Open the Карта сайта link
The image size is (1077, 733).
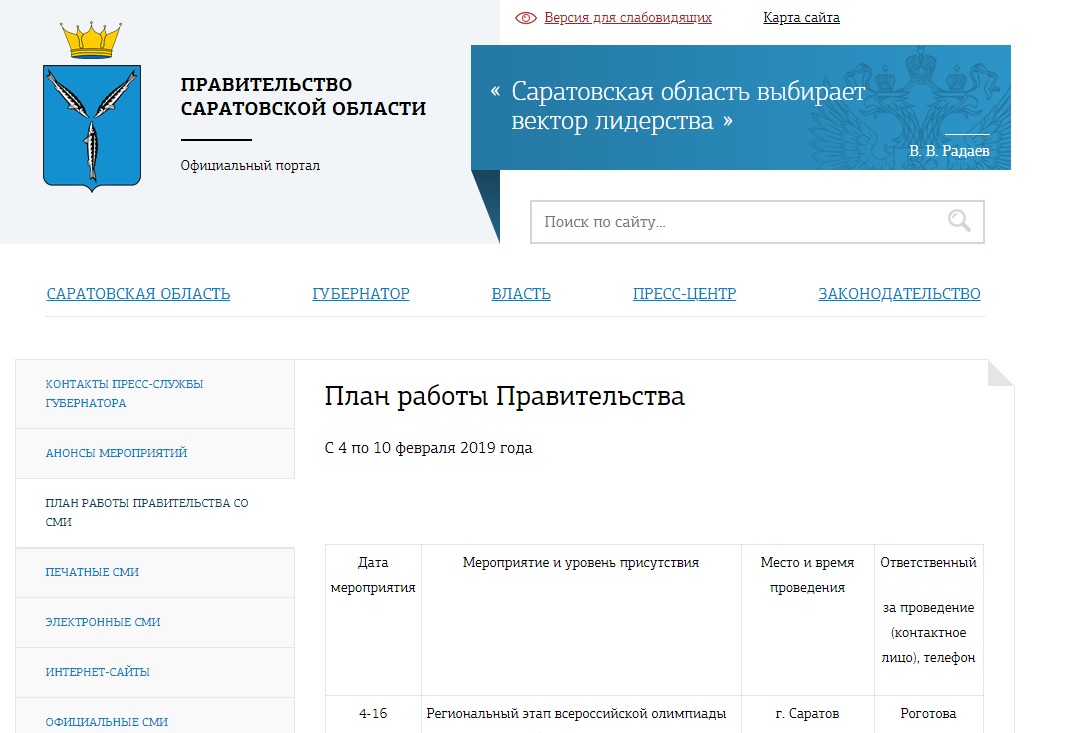[x=801, y=18]
